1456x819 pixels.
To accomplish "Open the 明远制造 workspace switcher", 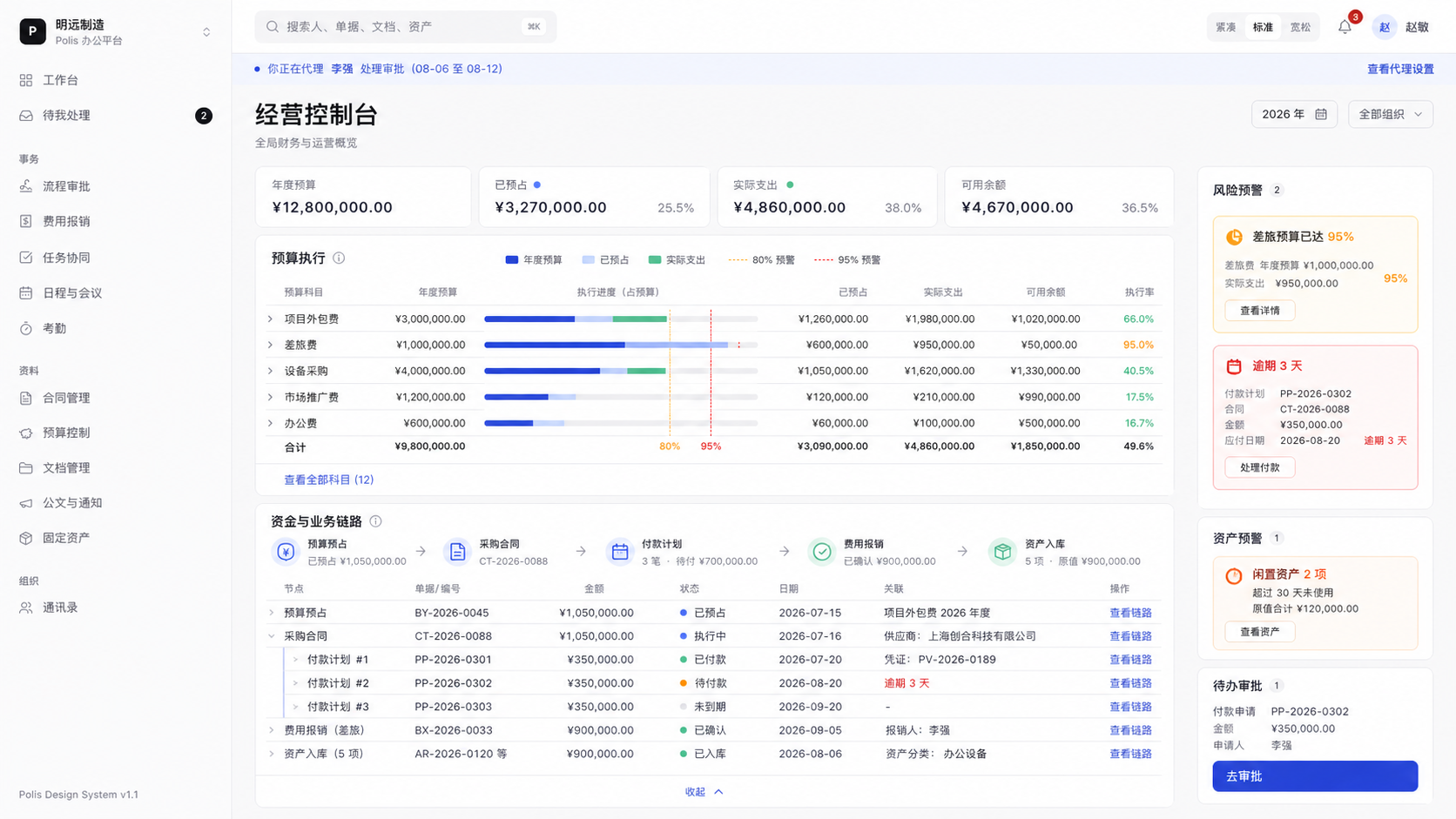I will 116,32.
